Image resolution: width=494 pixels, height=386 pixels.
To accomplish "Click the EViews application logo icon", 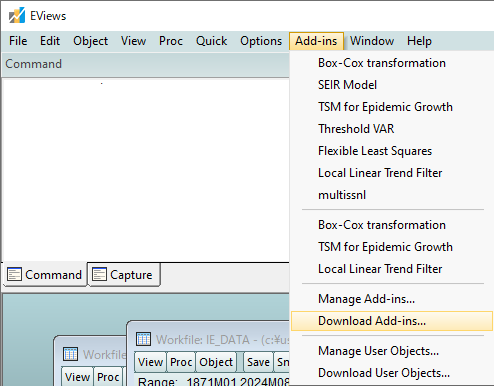I will pos(17,15).
